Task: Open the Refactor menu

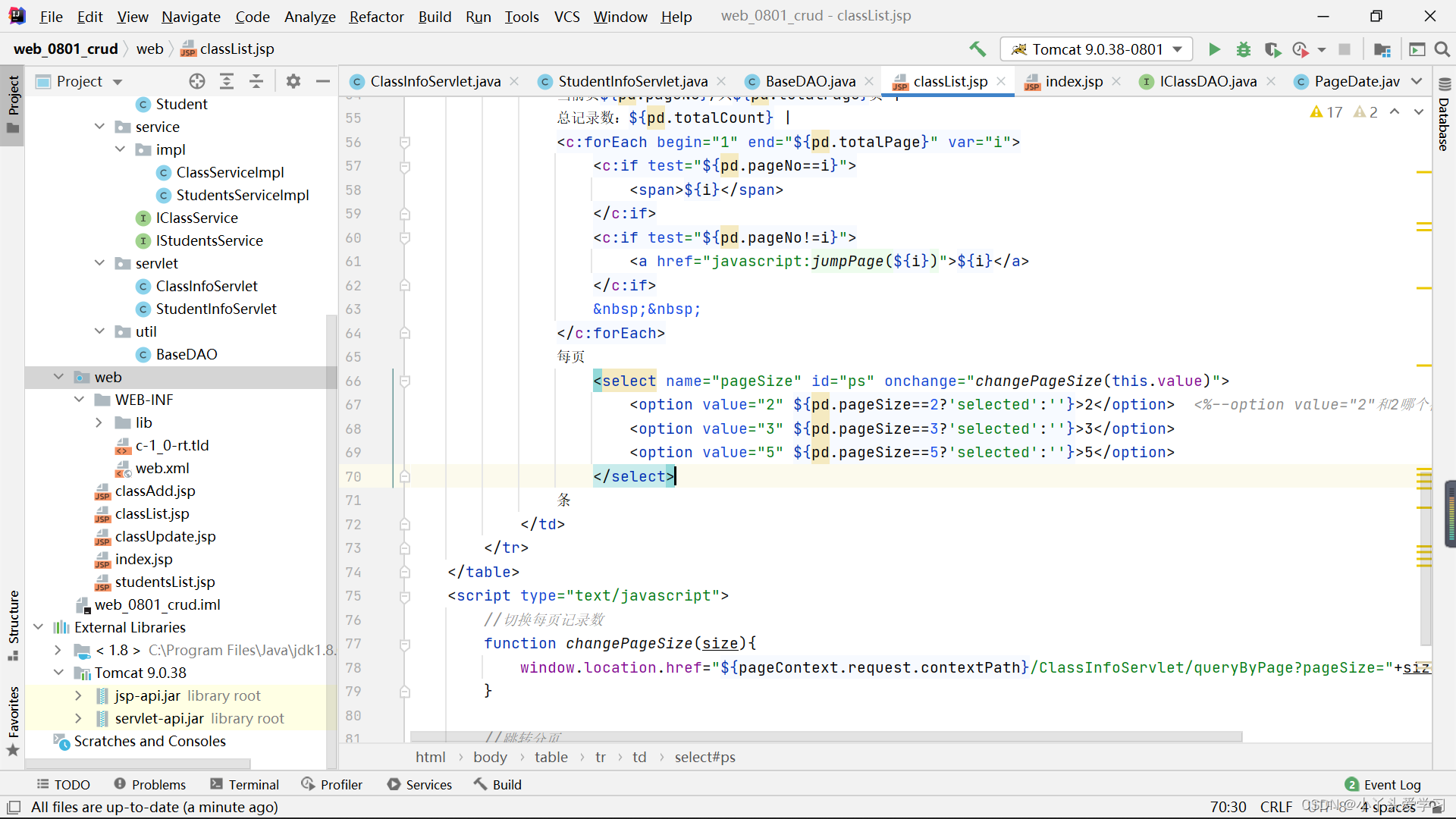Action: [x=376, y=17]
